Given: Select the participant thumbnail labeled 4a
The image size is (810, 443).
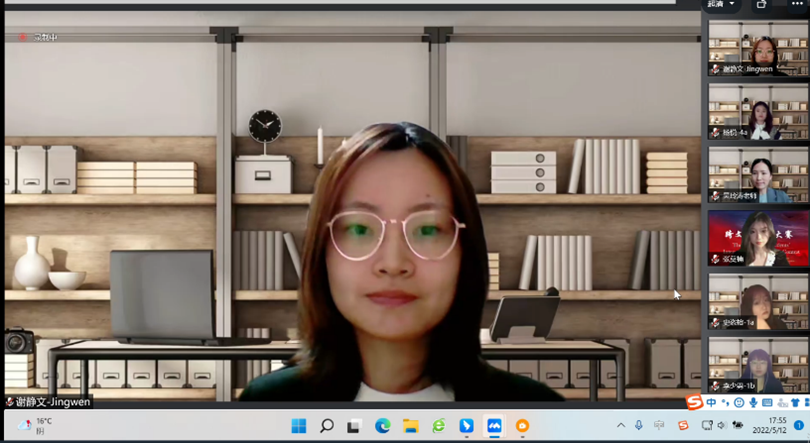Looking at the screenshot, I should click(758, 112).
